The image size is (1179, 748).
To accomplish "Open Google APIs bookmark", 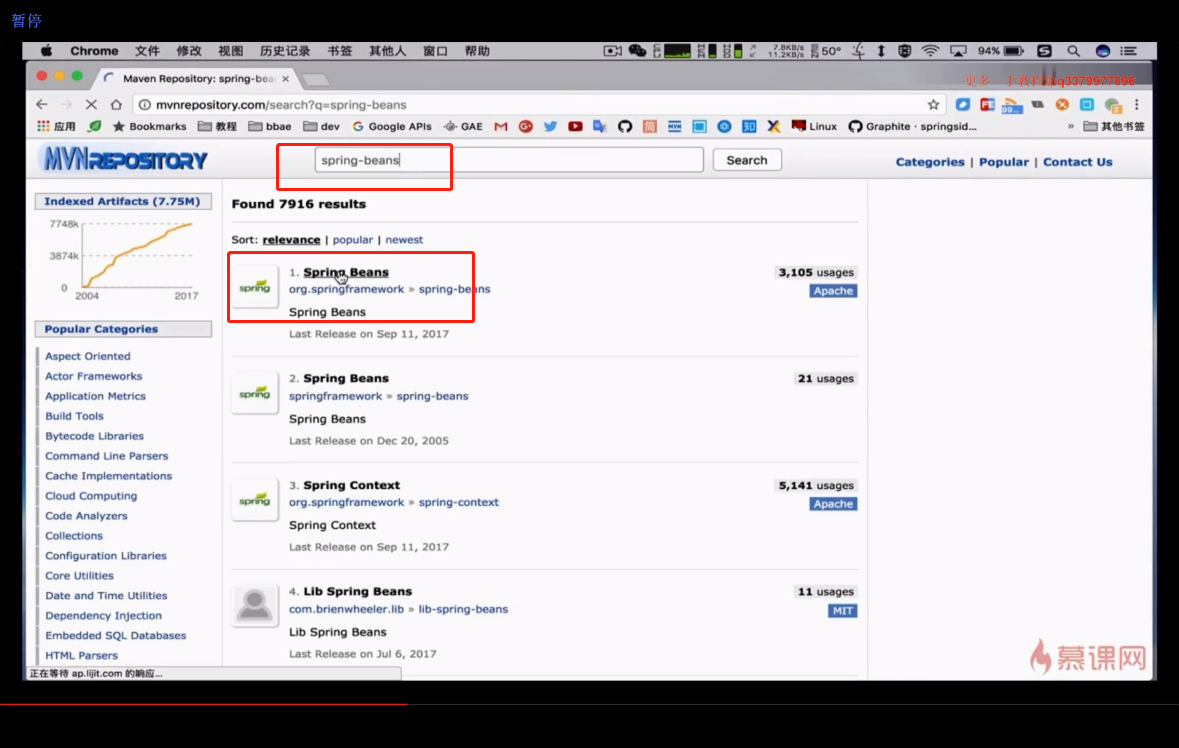I will [x=392, y=126].
